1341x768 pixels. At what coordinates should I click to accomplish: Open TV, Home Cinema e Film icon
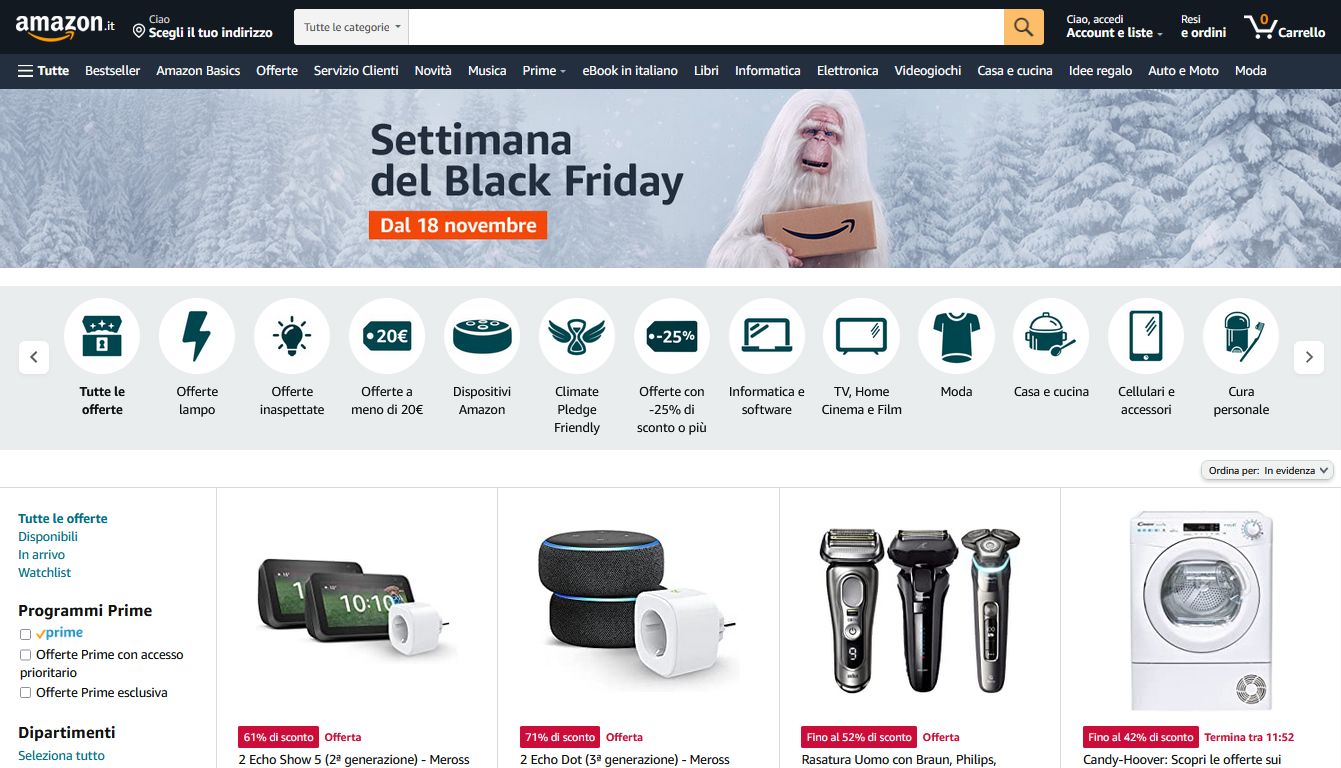[x=861, y=336]
